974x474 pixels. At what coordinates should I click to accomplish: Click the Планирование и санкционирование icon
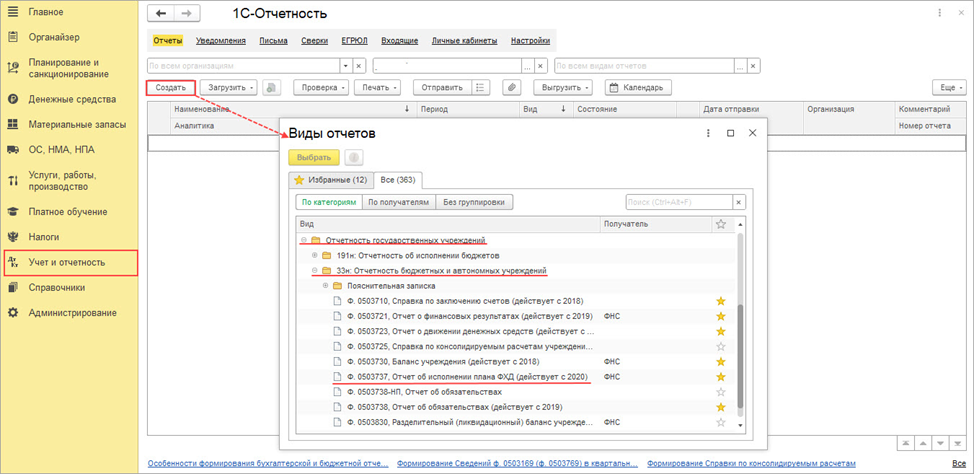(x=12, y=68)
